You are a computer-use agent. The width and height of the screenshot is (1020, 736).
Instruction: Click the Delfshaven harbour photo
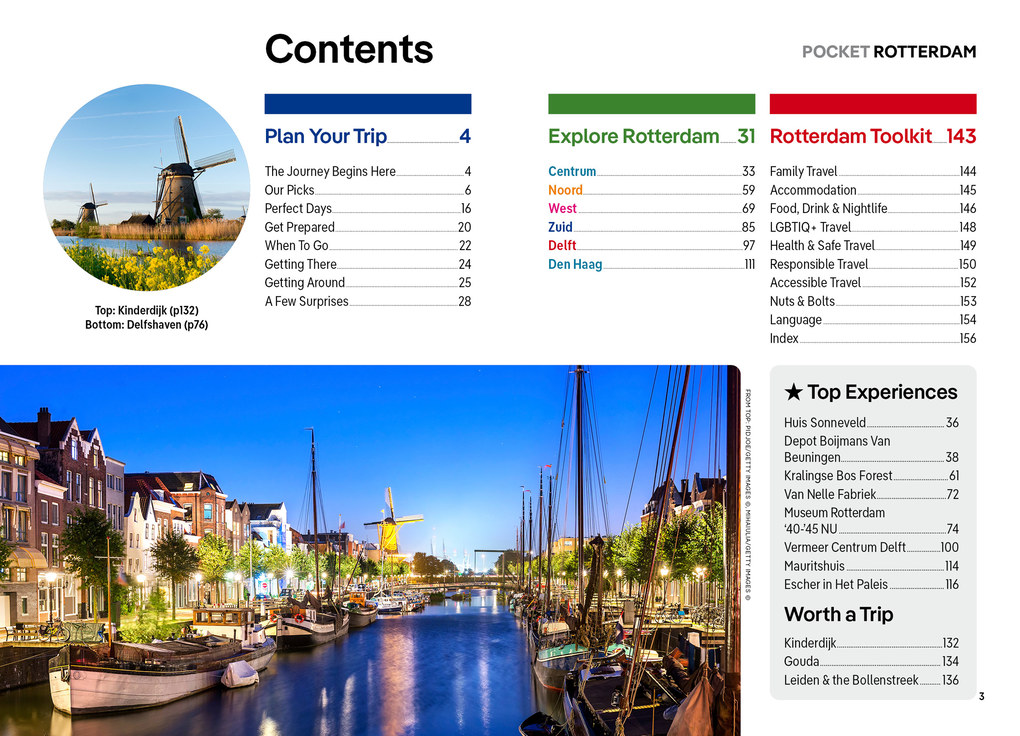point(370,545)
